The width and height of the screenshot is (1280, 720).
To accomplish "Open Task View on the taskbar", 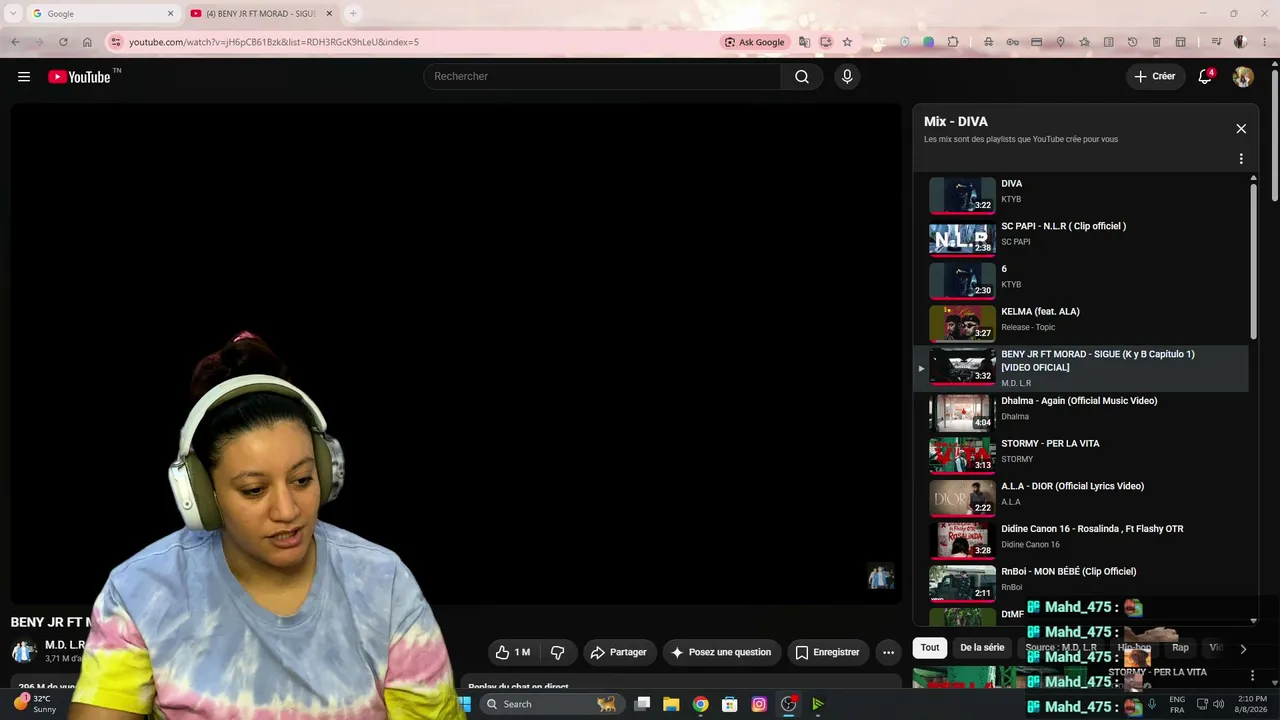I will click(643, 704).
